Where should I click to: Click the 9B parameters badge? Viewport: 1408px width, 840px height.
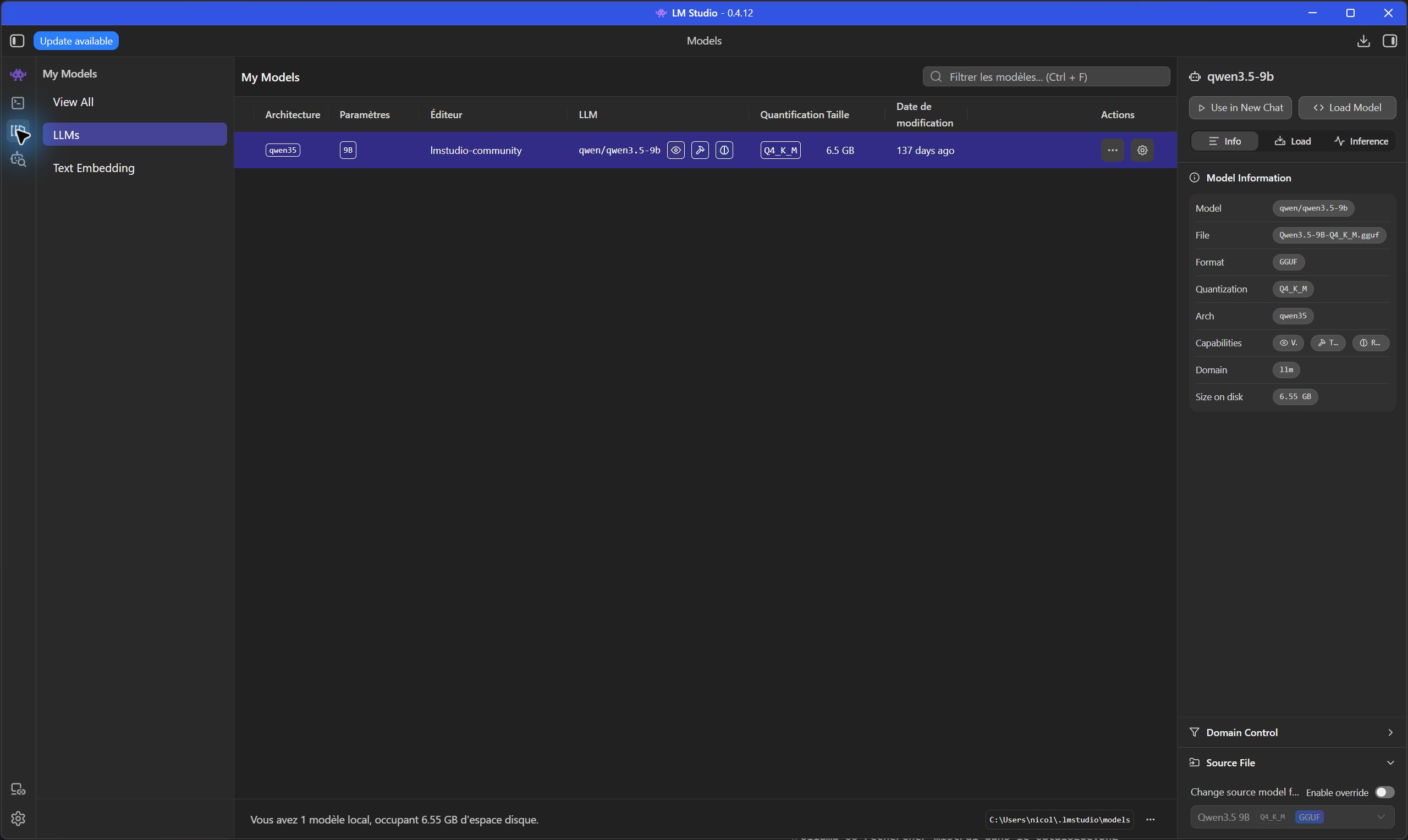[x=348, y=150]
